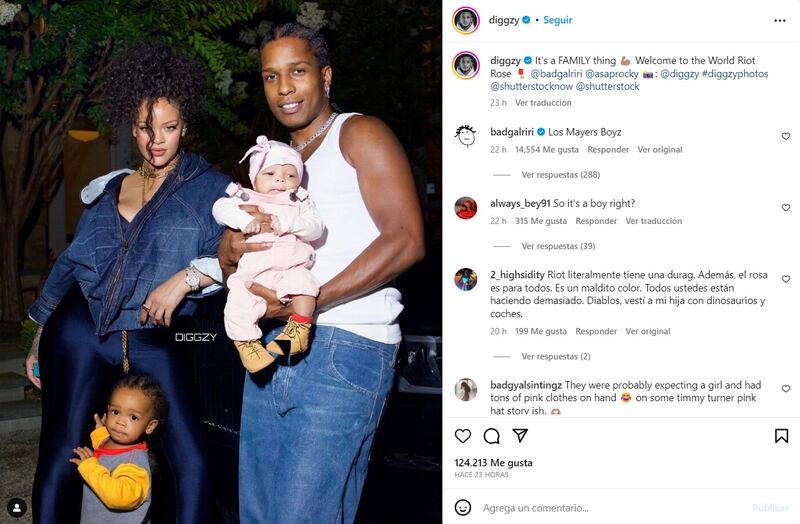Viewport: 800px width, 524px height.
Task: Like badgyalsintingz's comment heart
Action: tap(786, 389)
